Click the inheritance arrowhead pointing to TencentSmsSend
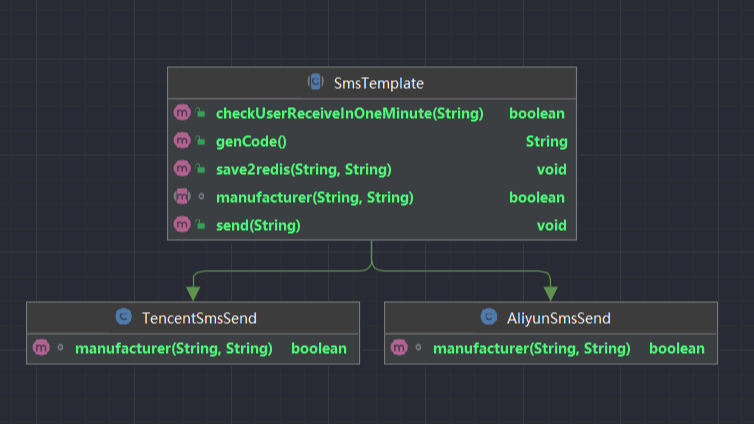This screenshot has height=424, width=754. click(193, 292)
